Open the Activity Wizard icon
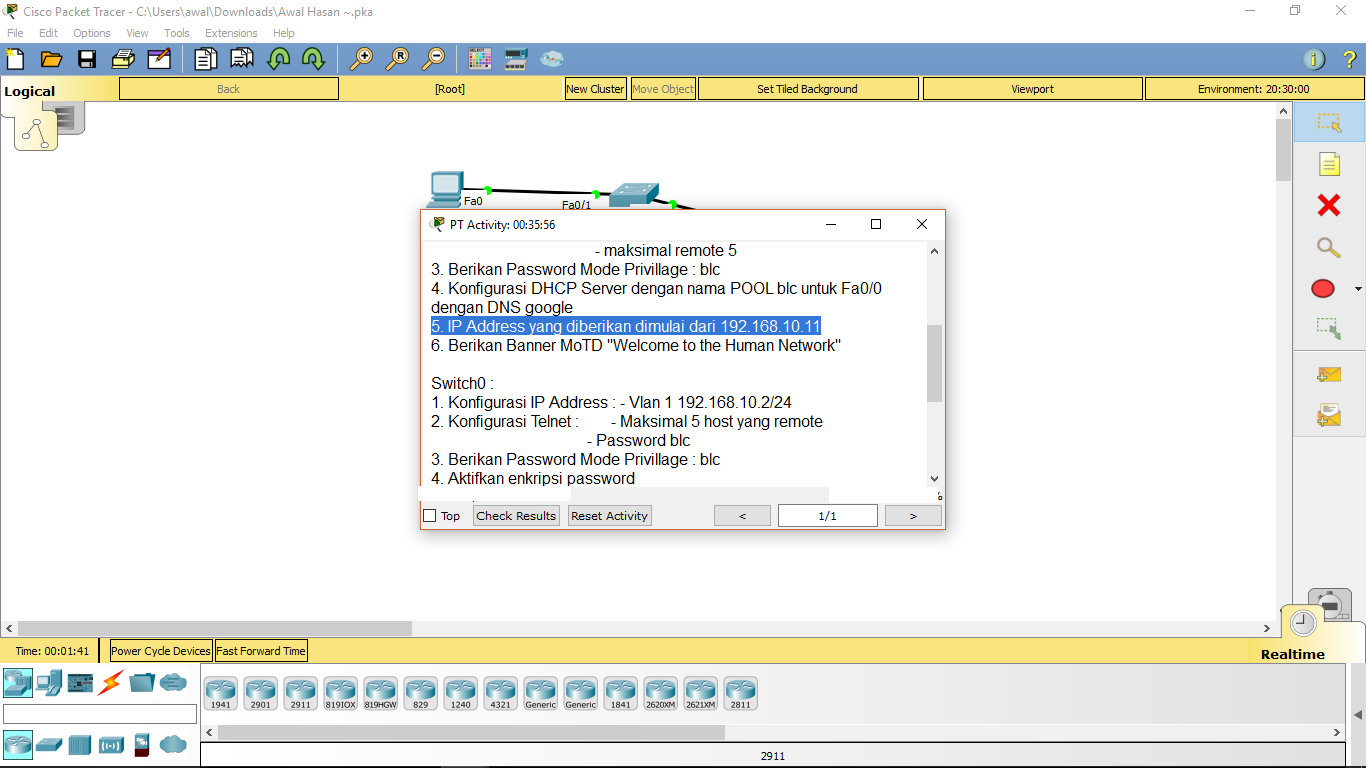This screenshot has width=1366, height=768. tap(159, 59)
